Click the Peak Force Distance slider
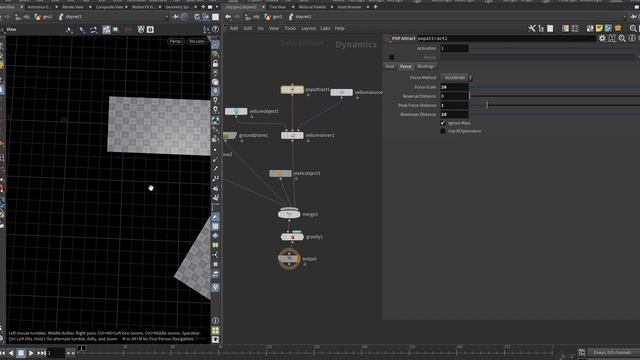The height and width of the screenshot is (360, 640). (x=555, y=105)
